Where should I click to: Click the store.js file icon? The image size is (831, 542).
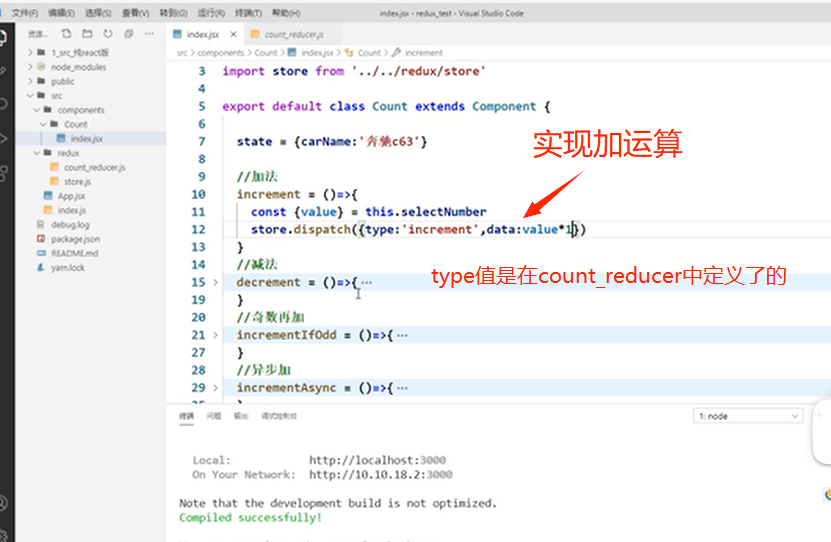click(x=54, y=182)
